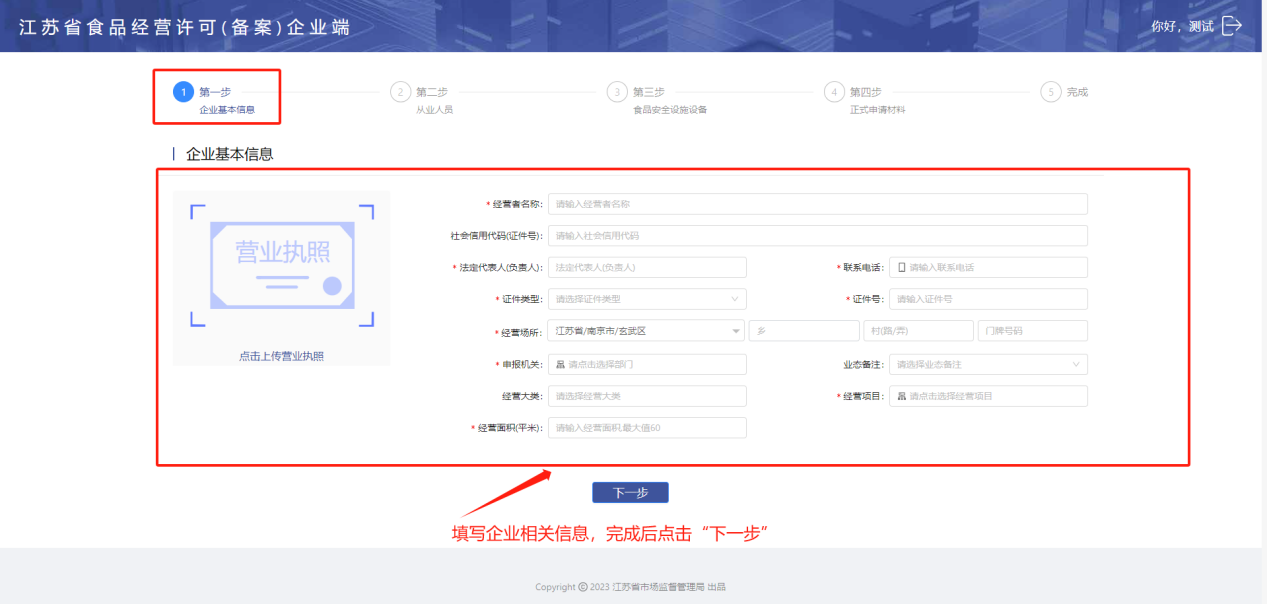Viewport: 1267px width, 604px height.
Task: Open the 业态备注 dropdown
Action: tap(987, 365)
